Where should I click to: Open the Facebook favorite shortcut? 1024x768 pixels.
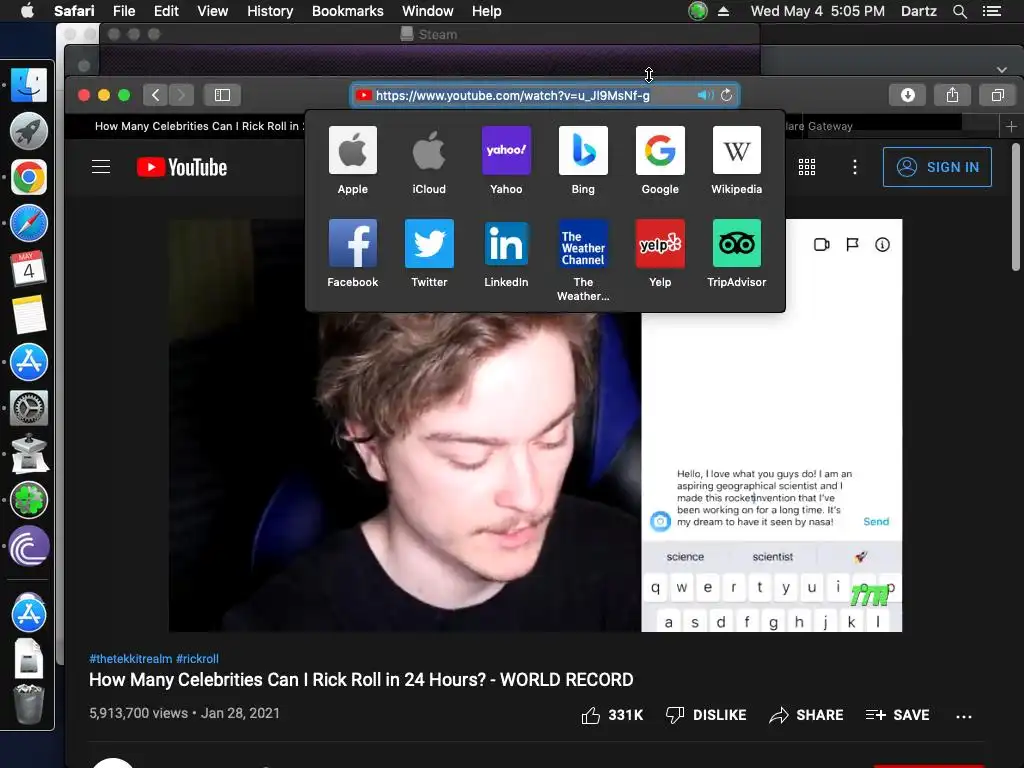[353, 254]
